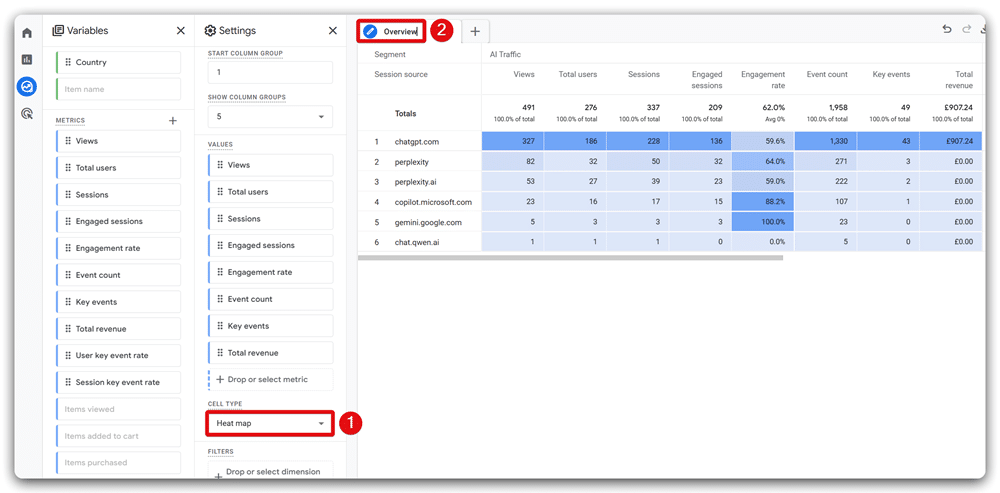Click the pencil icon on Overview tab
Image resolution: width=1000 pixels, height=493 pixels.
(370, 31)
